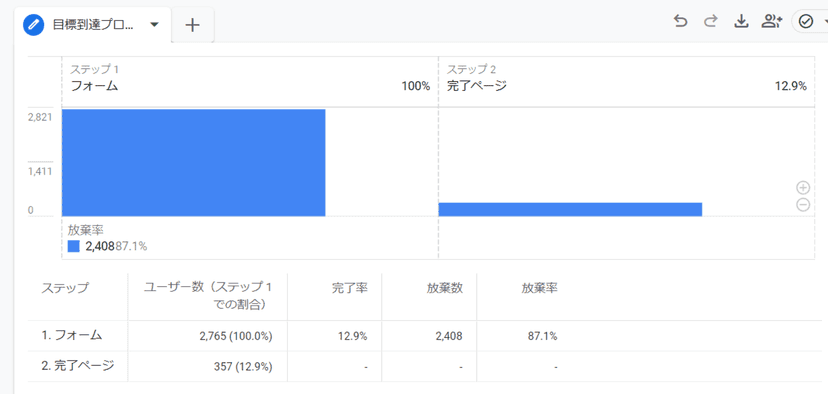Click the step 2 完了ページ blue bar
This screenshot has width=828, height=394.
click(x=570, y=209)
